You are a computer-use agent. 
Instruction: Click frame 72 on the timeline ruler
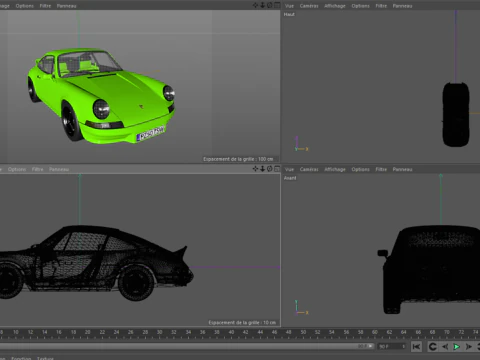[x=461, y=332]
